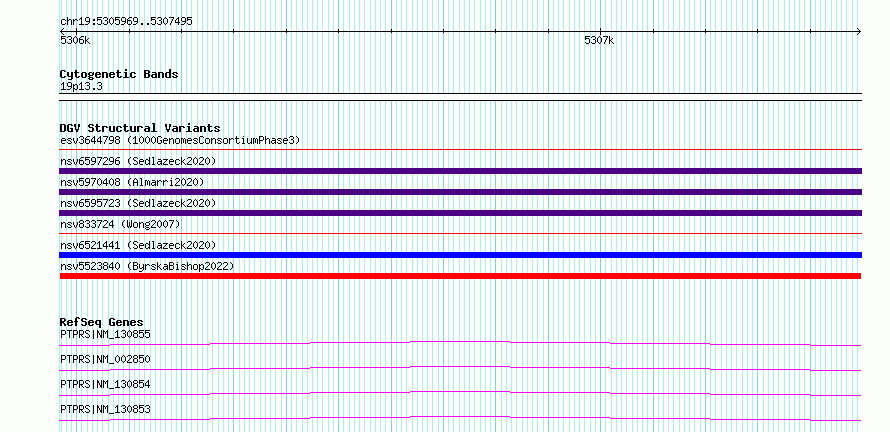The image size is (890, 432).
Task: Click the magenta line of PTPRS|NM_002850
Action: (x=460, y=367)
